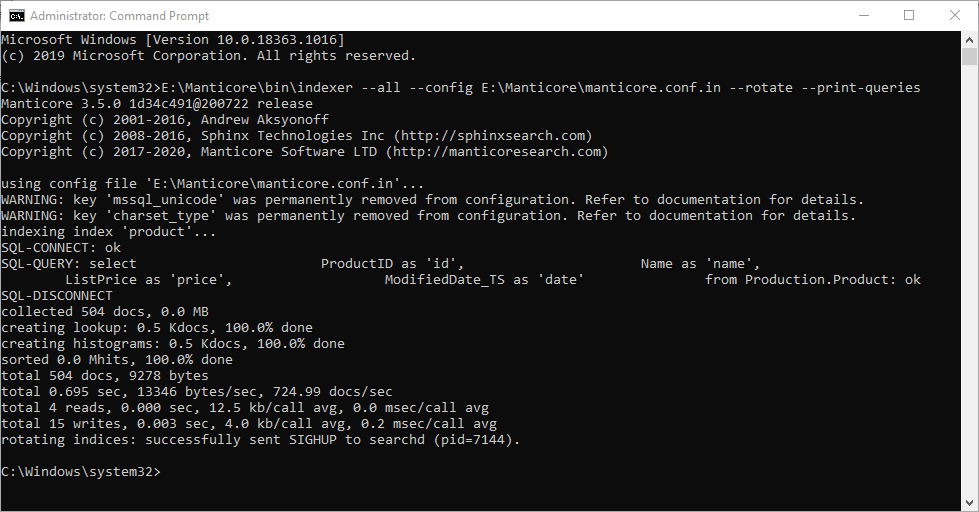Click the "indexing index 'product'" line

coord(108,232)
